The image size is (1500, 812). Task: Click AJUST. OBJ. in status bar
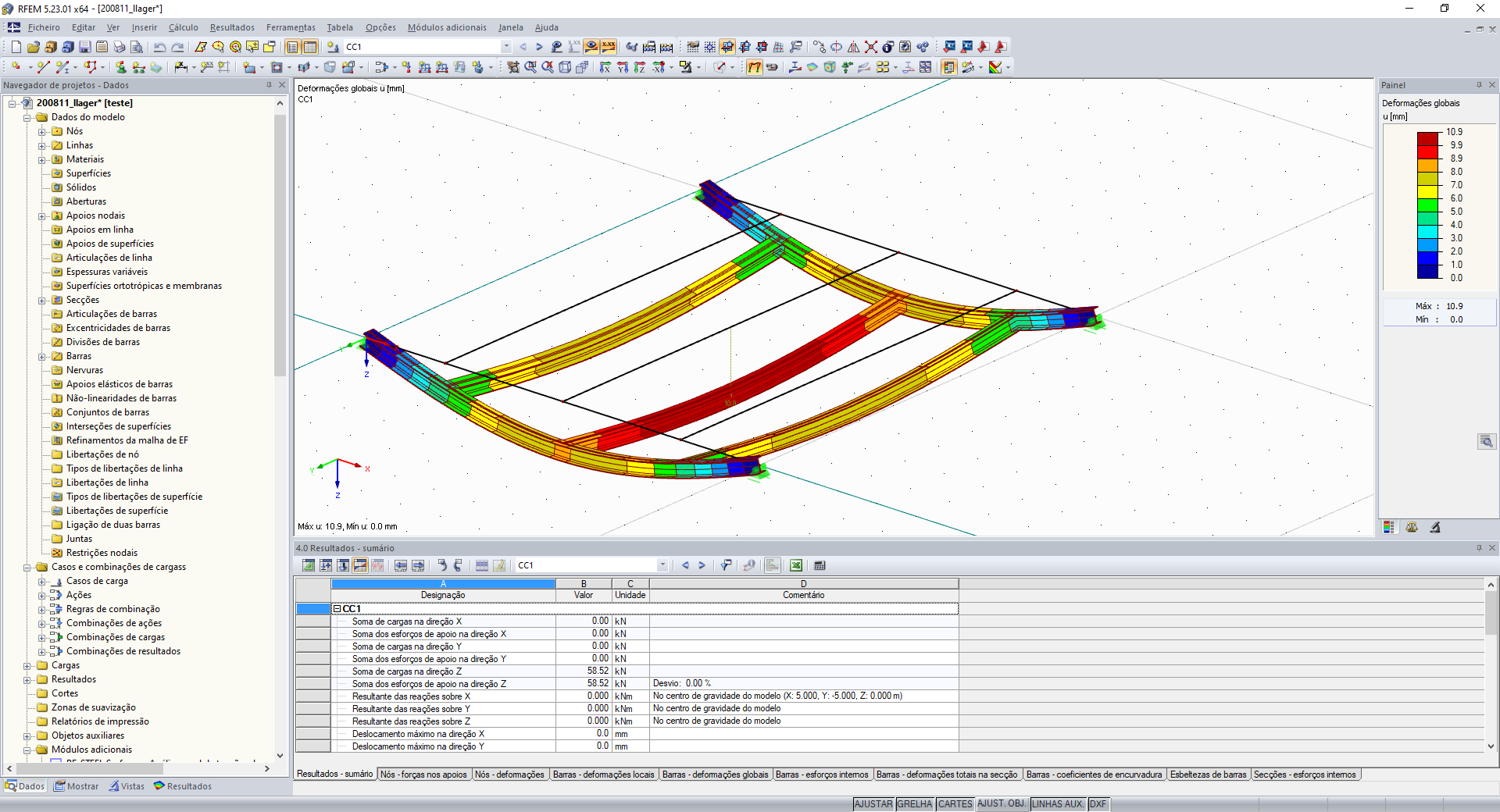1002,804
